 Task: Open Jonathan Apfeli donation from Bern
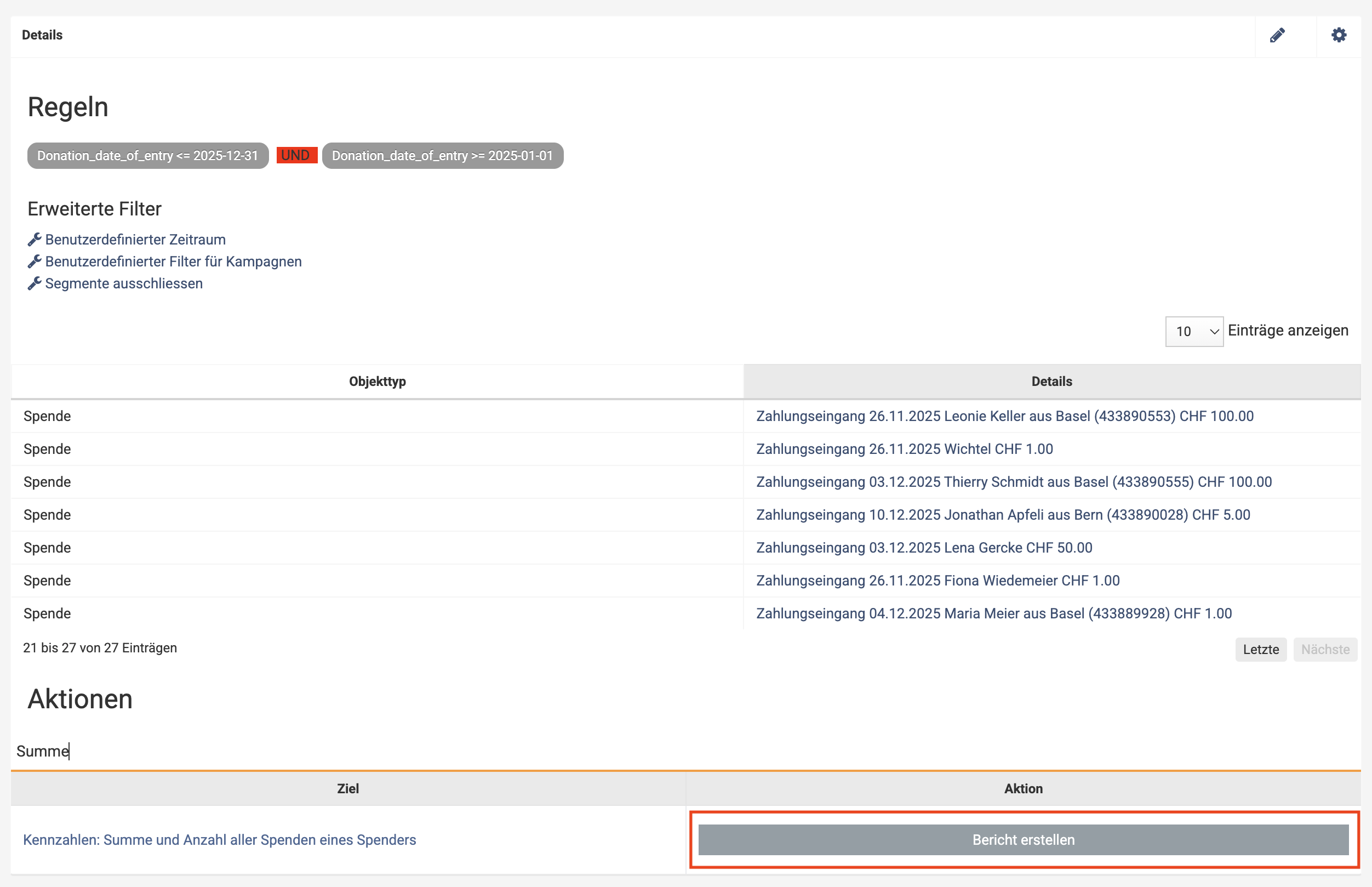tap(1003, 514)
